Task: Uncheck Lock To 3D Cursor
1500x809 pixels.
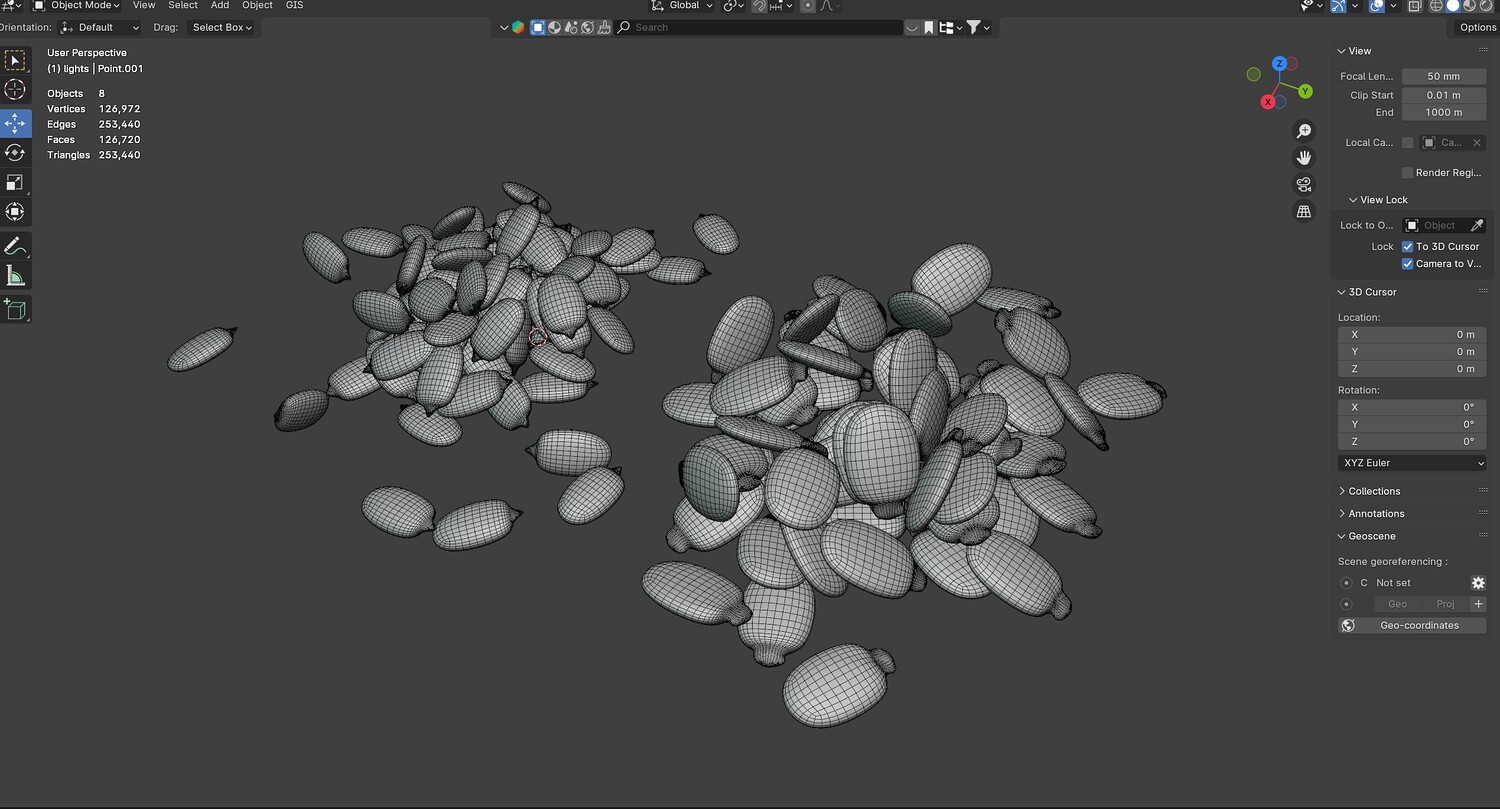Action: click(1408, 246)
